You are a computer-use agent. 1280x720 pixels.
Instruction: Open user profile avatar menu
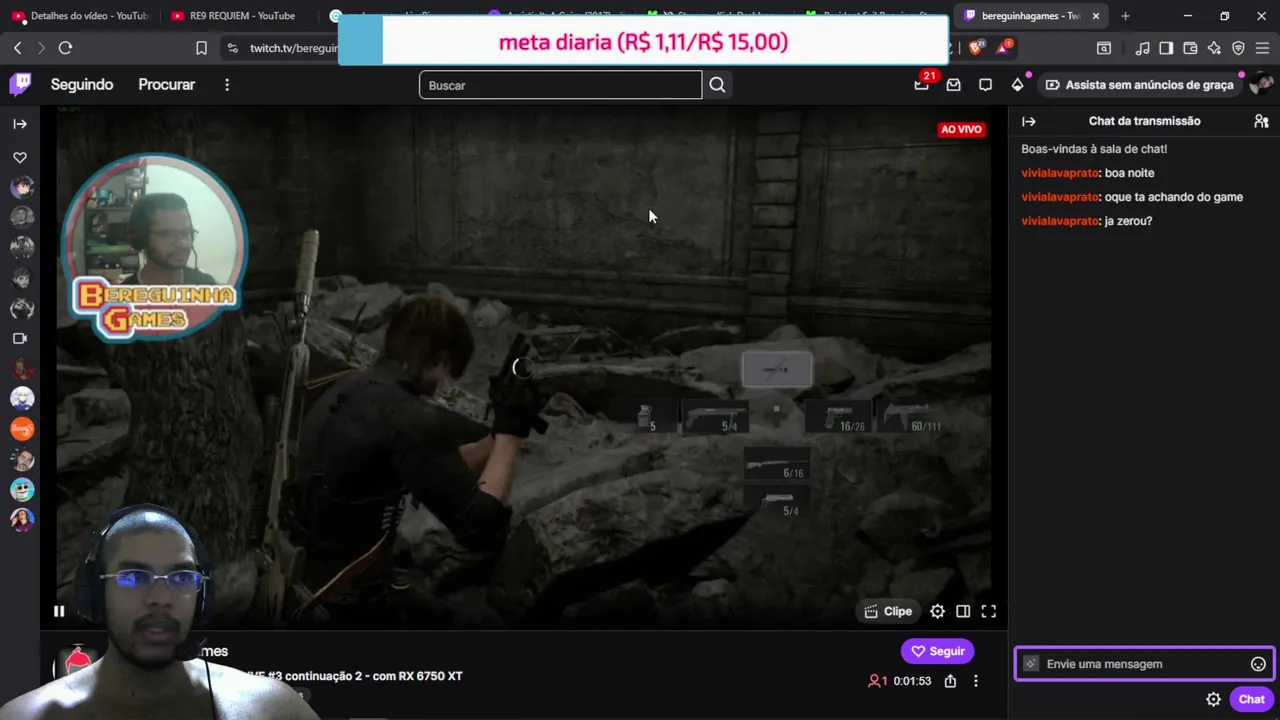pos(1260,85)
